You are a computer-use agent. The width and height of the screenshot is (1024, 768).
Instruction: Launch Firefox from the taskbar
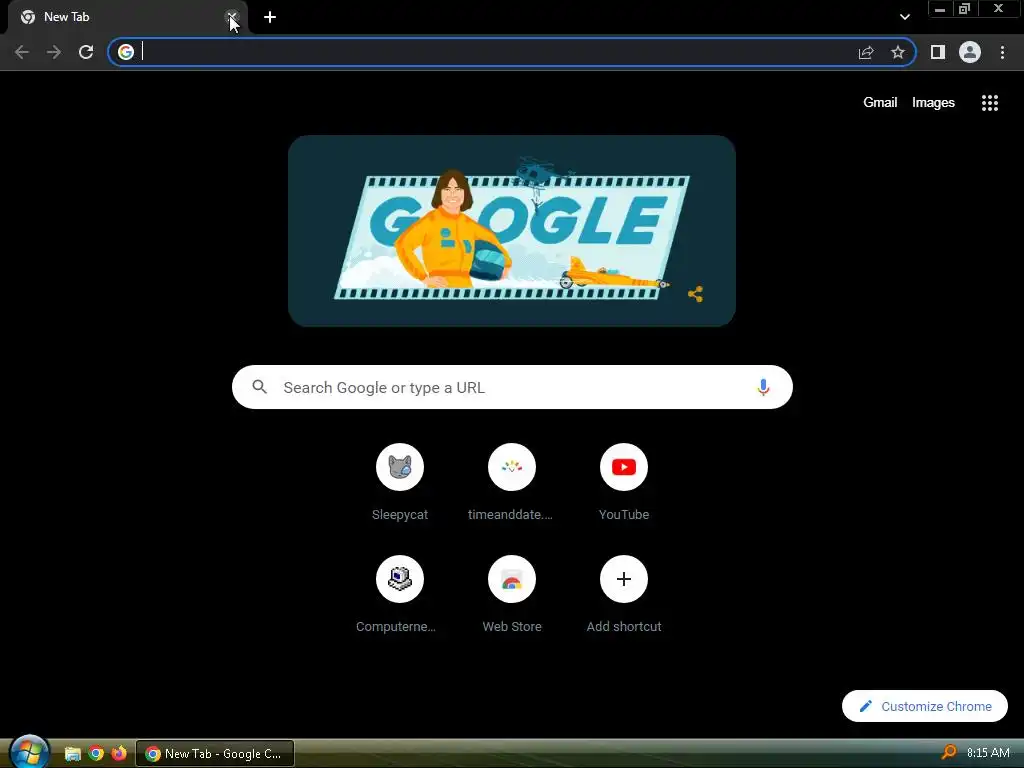pos(119,754)
